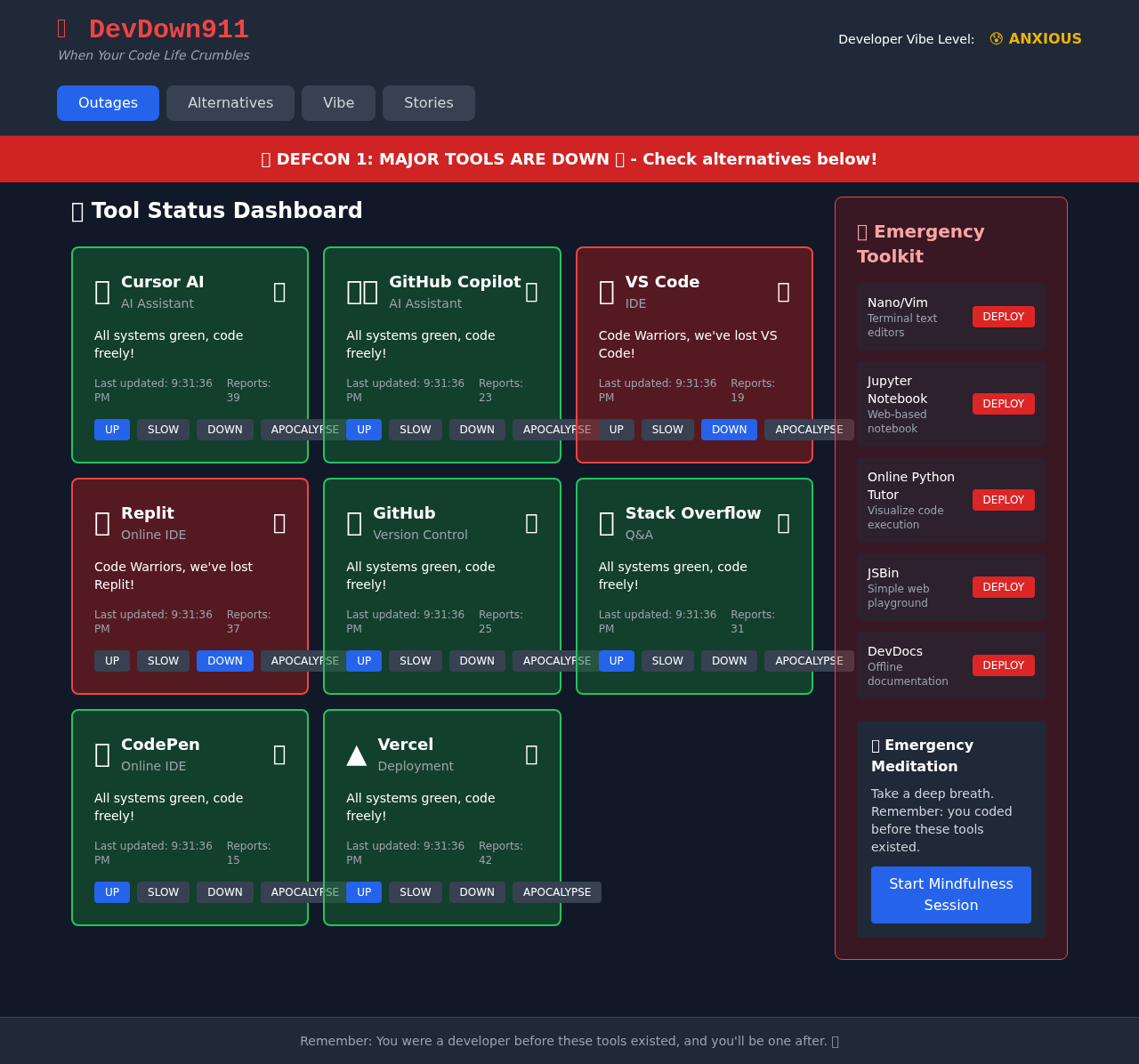Report GitHub Copilot as DOWN
The height and width of the screenshot is (1064, 1139).
pyautogui.click(x=477, y=430)
